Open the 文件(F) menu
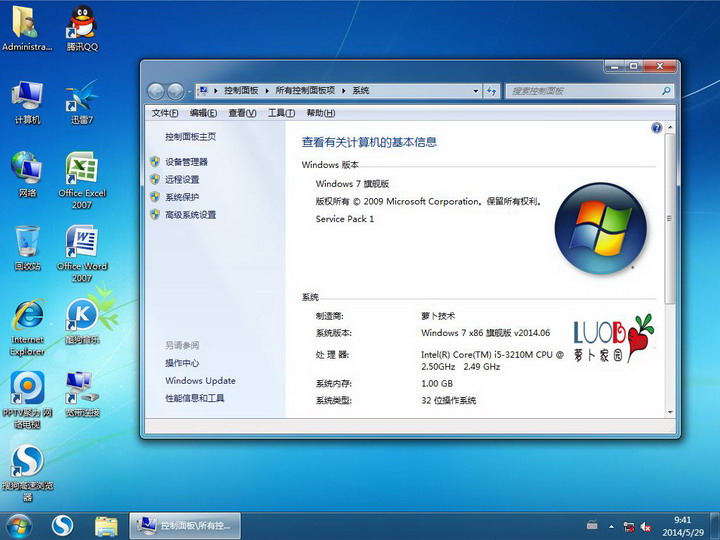 click(164, 113)
